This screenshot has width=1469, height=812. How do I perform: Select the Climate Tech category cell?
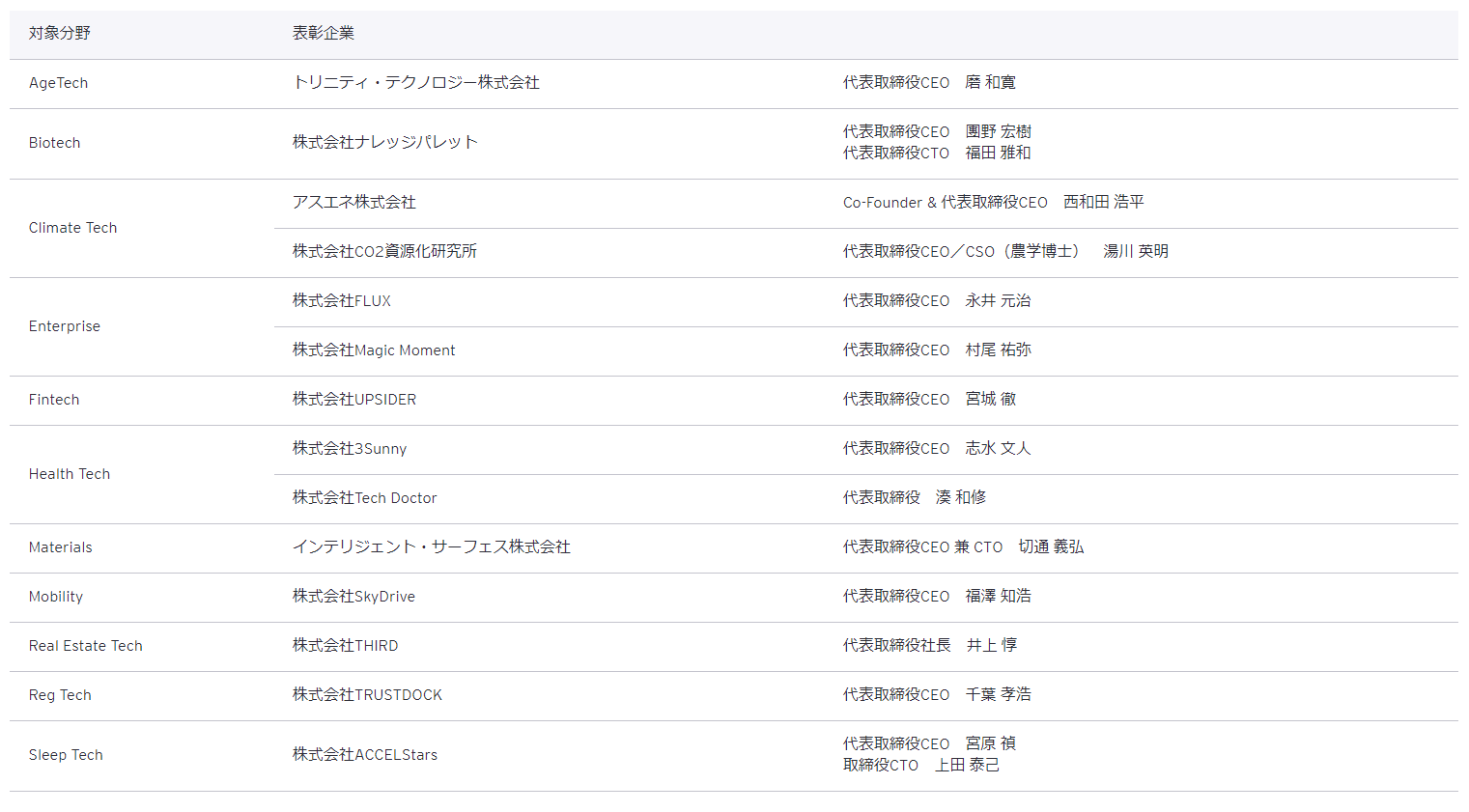(x=73, y=228)
